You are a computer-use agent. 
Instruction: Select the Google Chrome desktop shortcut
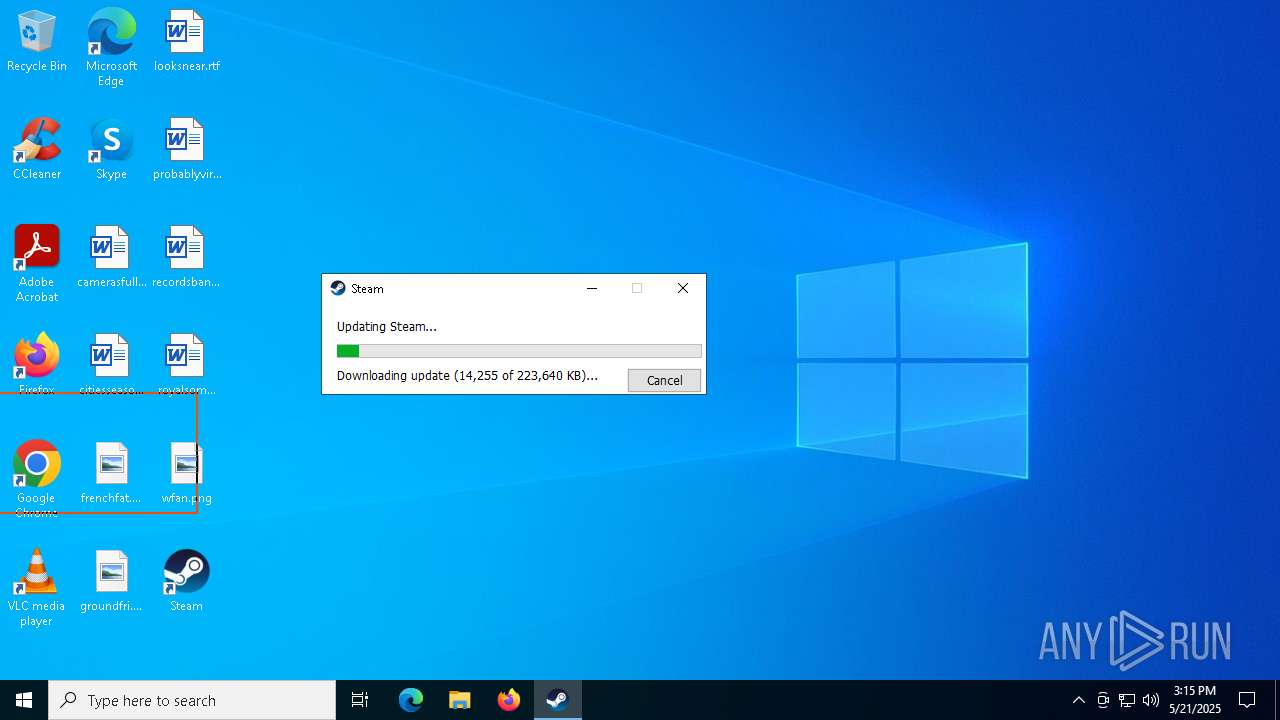point(37,479)
